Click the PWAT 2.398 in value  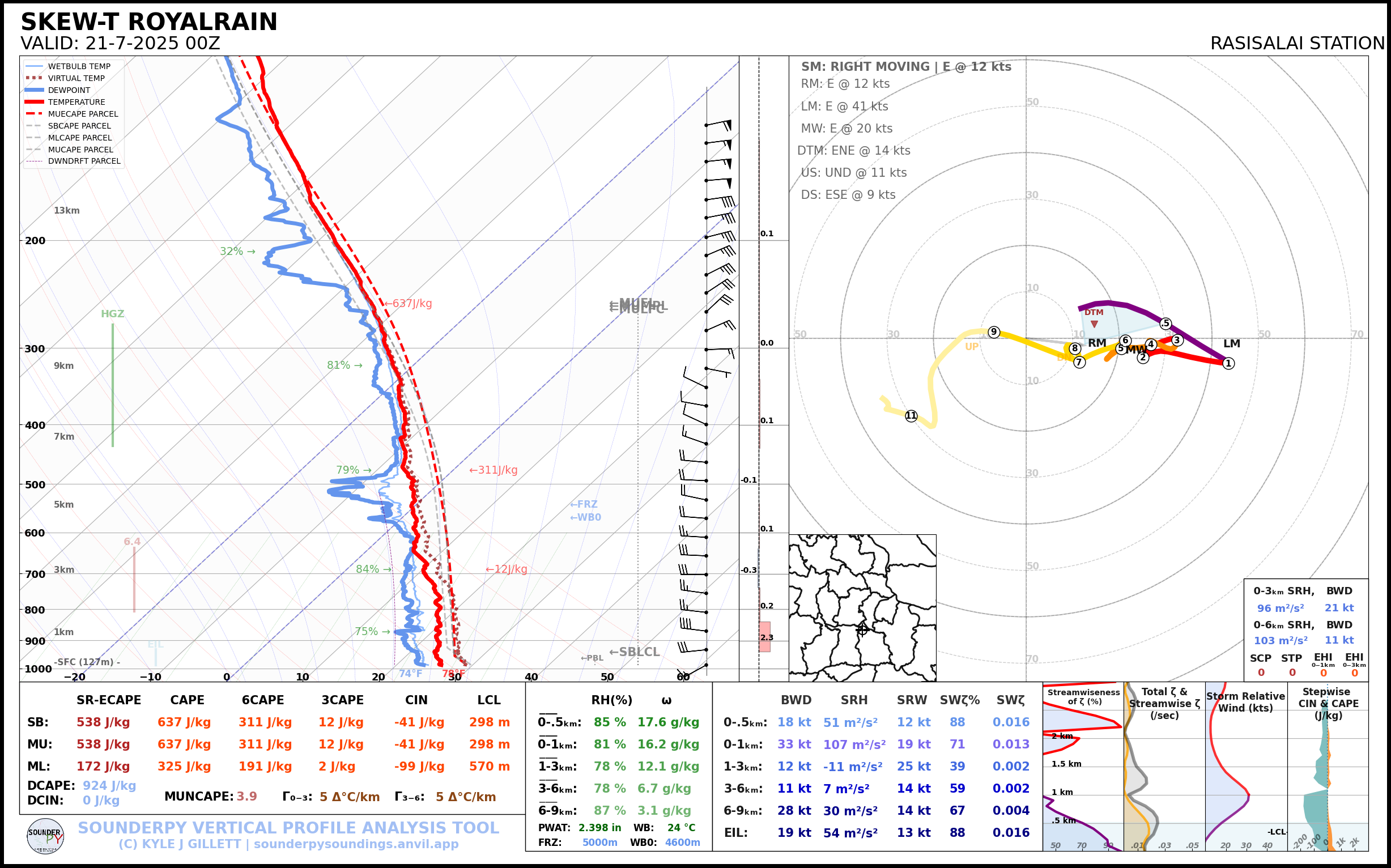click(x=599, y=827)
